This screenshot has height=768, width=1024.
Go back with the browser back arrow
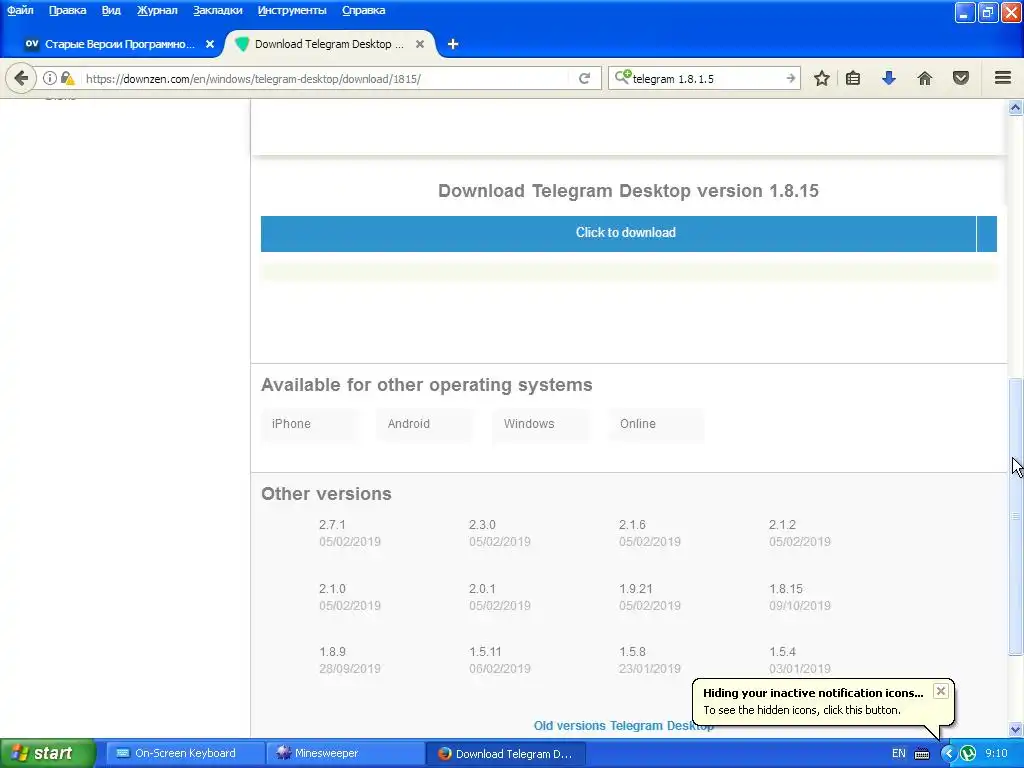(x=21, y=78)
